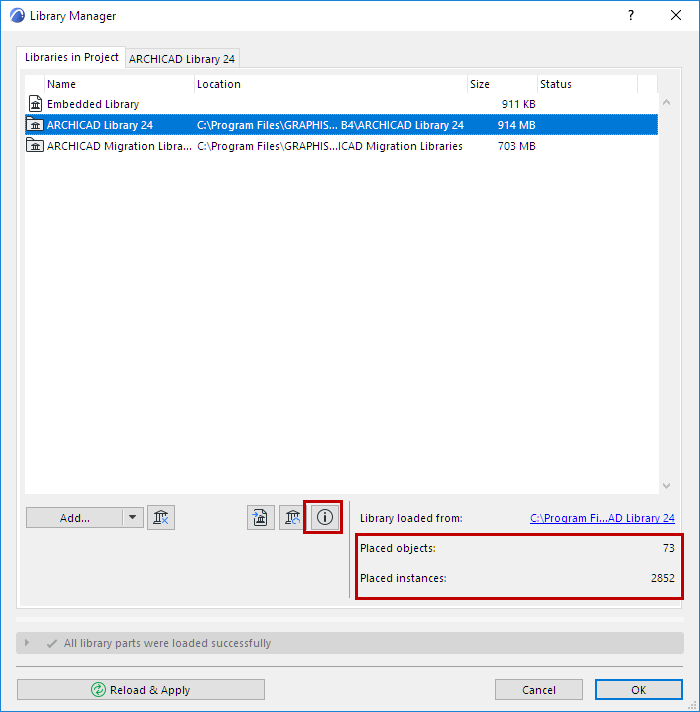Click the Add... button
This screenshot has height=712, width=700.
point(74,518)
